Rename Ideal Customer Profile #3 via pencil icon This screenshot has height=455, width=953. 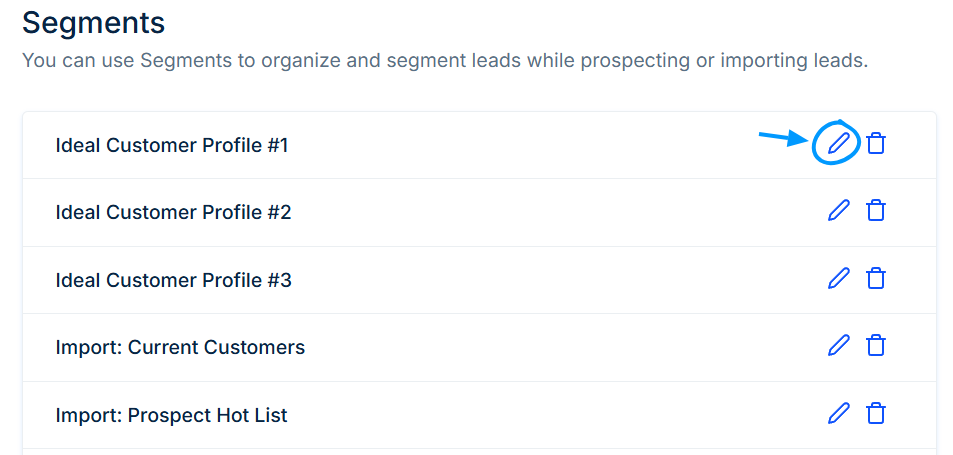click(x=838, y=278)
